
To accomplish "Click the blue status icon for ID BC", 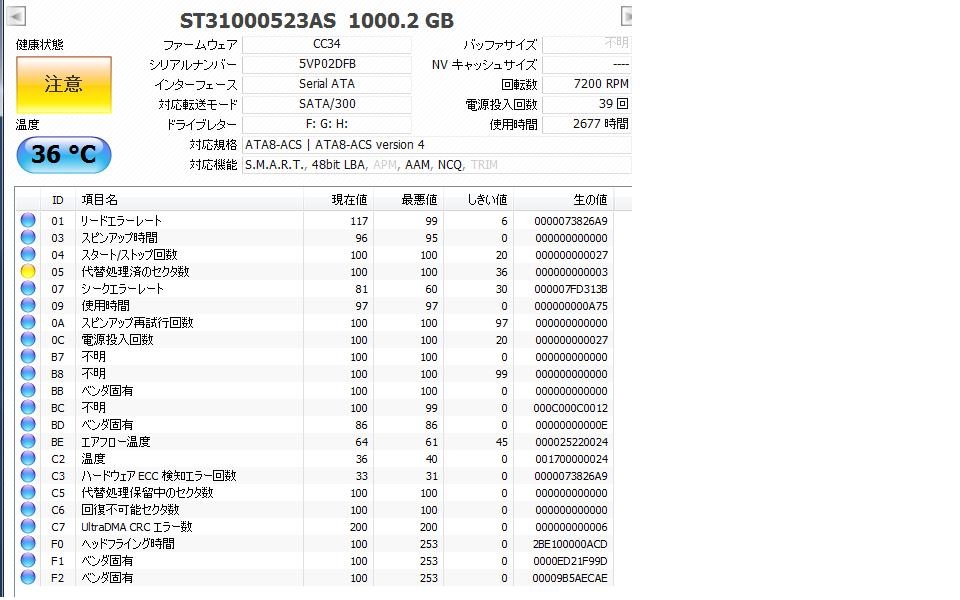I will tap(28, 408).
